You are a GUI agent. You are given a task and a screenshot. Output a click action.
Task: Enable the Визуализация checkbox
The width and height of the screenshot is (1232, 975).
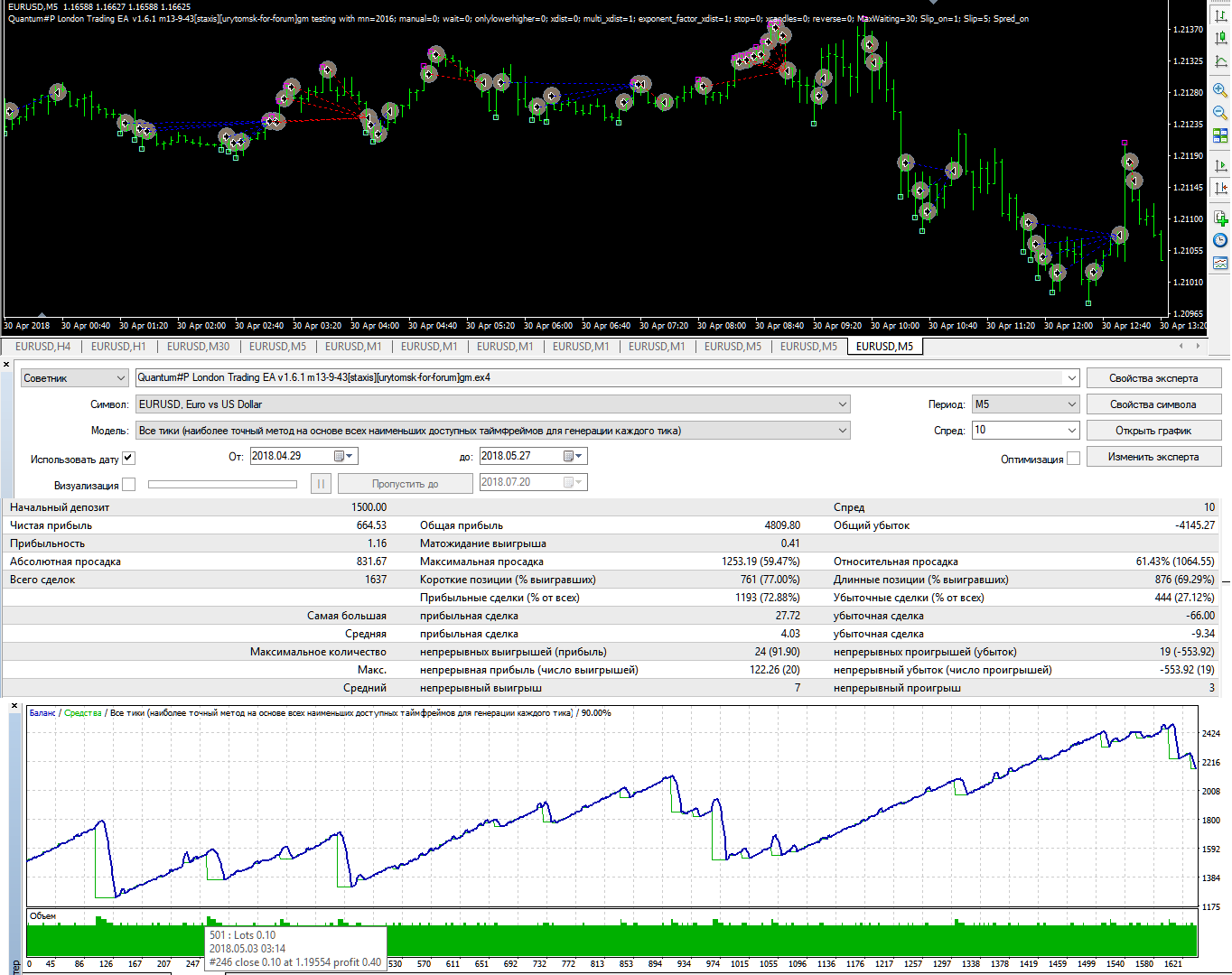(x=128, y=485)
